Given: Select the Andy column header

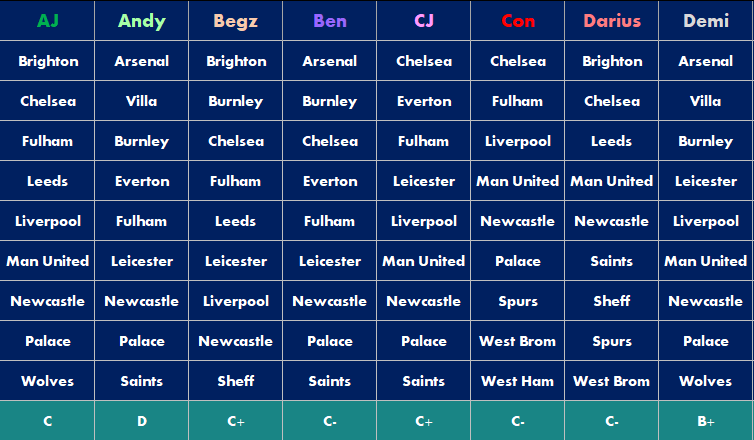Looking at the screenshot, I should [x=141, y=21].
